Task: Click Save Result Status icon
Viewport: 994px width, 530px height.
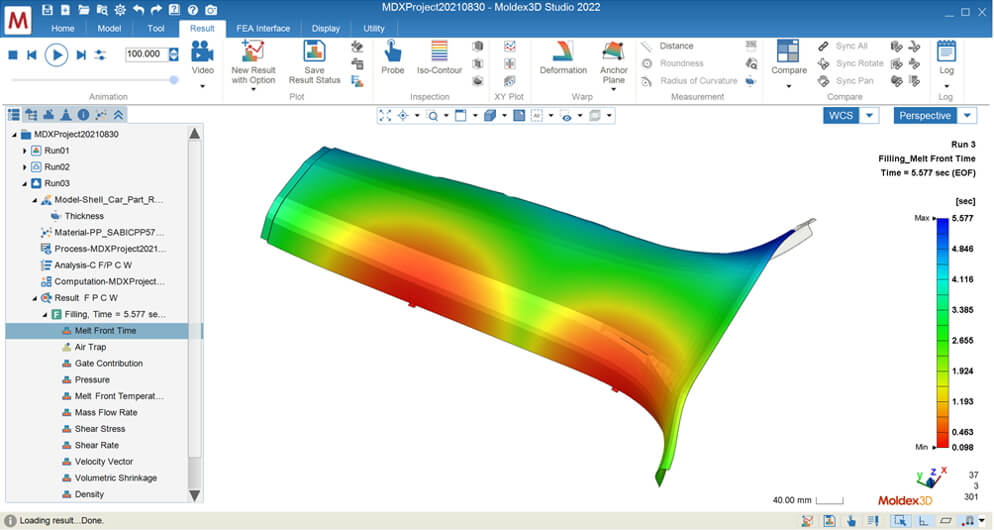Action: (314, 51)
